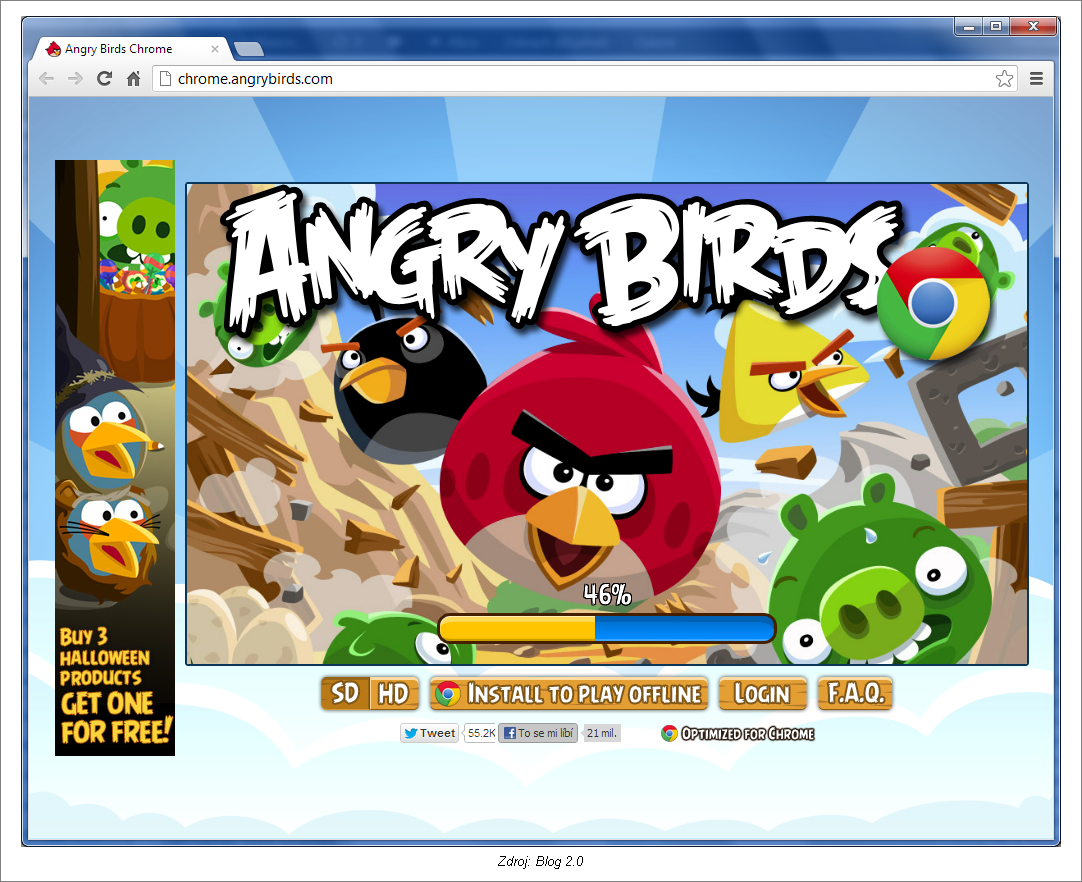
Task: Open the Chrome hamburger menu
Action: point(1036,79)
